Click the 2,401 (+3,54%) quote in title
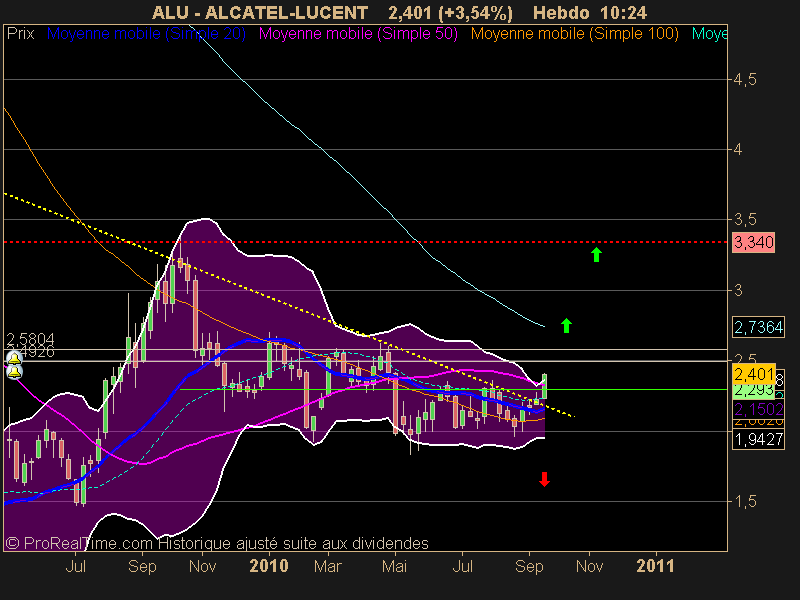This screenshot has height=600, width=800. (451, 12)
